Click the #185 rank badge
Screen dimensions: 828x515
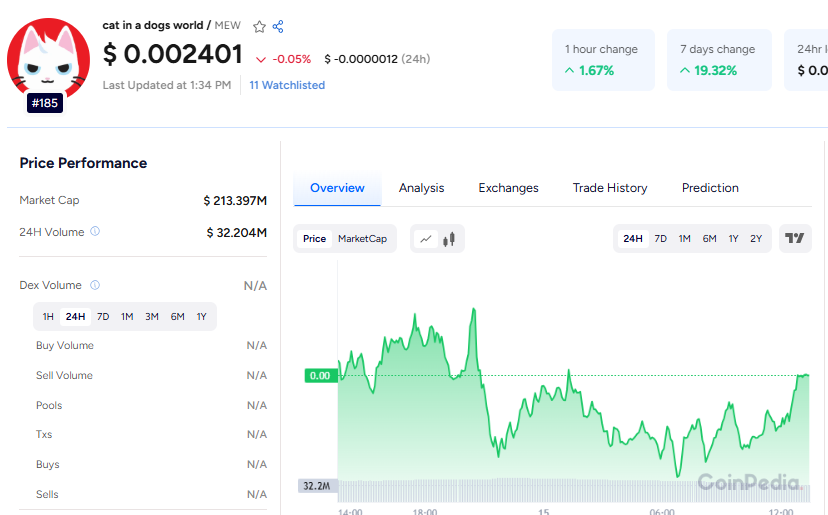(45, 103)
